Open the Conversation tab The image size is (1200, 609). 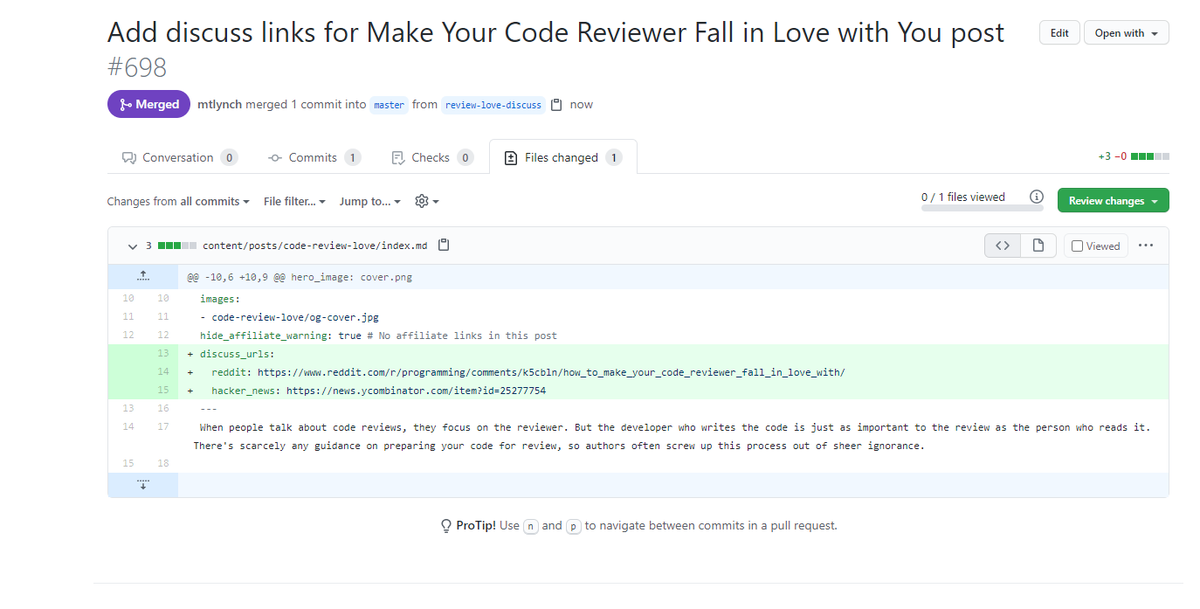pos(179,157)
